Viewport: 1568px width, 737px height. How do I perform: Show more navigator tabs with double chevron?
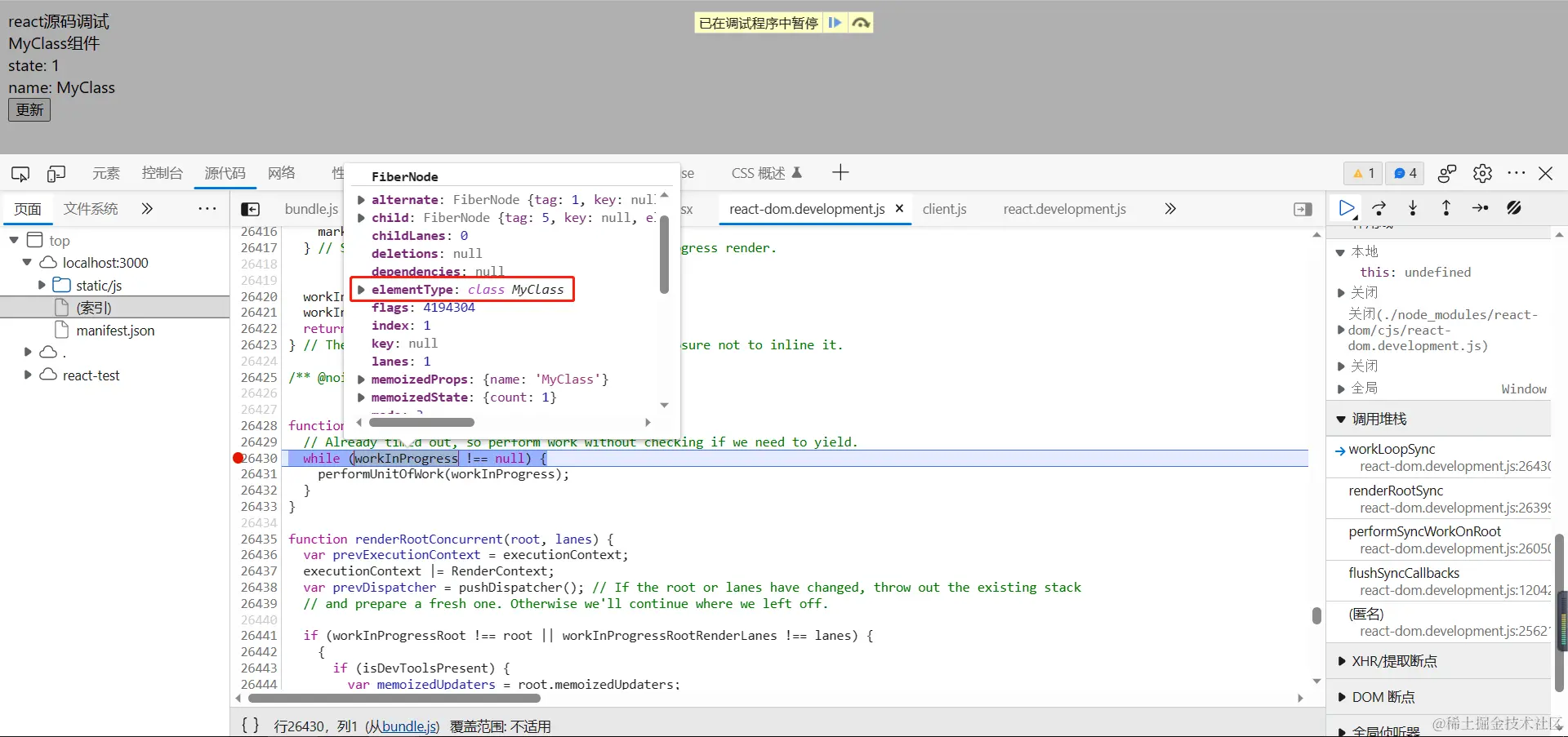click(147, 209)
